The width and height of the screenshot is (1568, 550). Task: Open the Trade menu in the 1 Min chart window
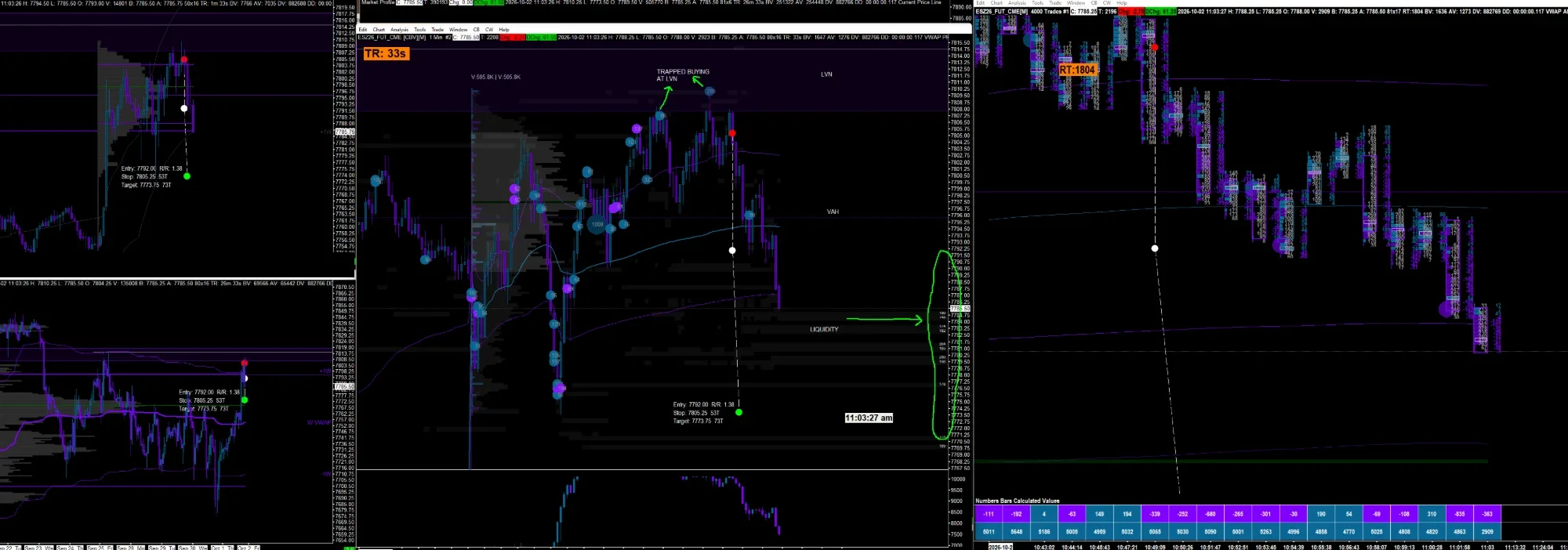tap(437, 29)
